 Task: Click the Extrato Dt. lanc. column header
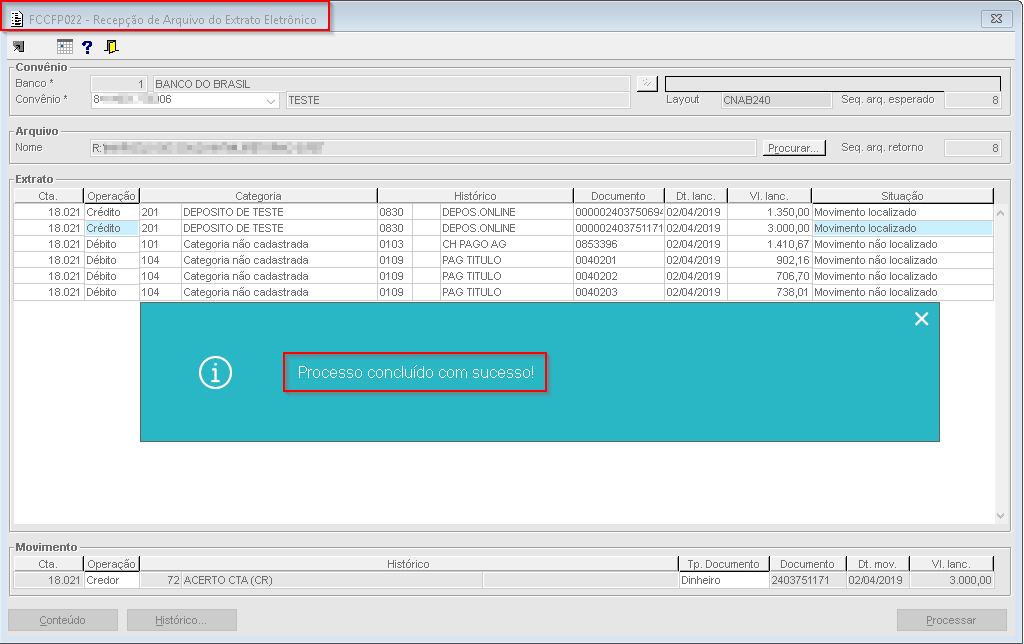pos(696,196)
